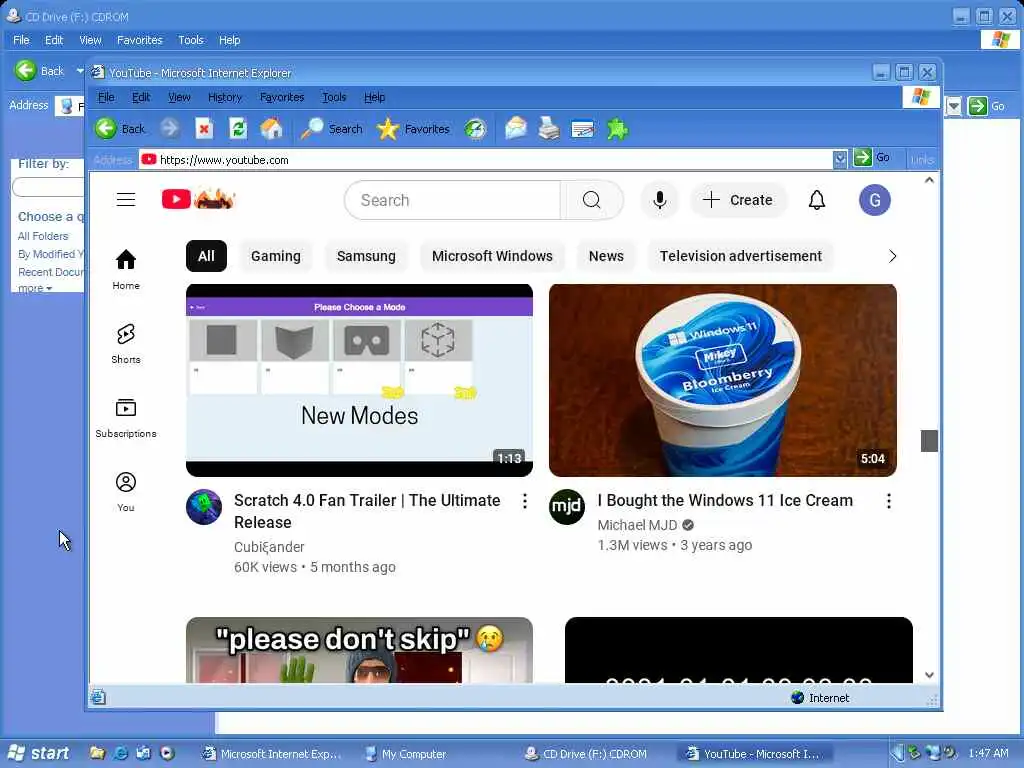Open the History clock icon in toolbar
The width and height of the screenshot is (1024, 768).
pyautogui.click(x=475, y=129)
